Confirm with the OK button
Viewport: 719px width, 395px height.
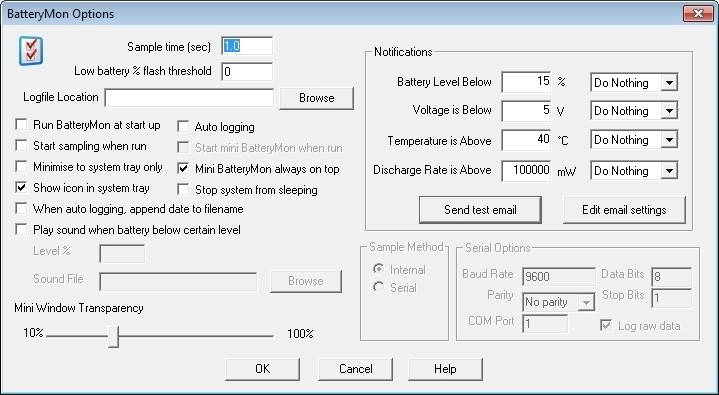(x=262, y=369)
